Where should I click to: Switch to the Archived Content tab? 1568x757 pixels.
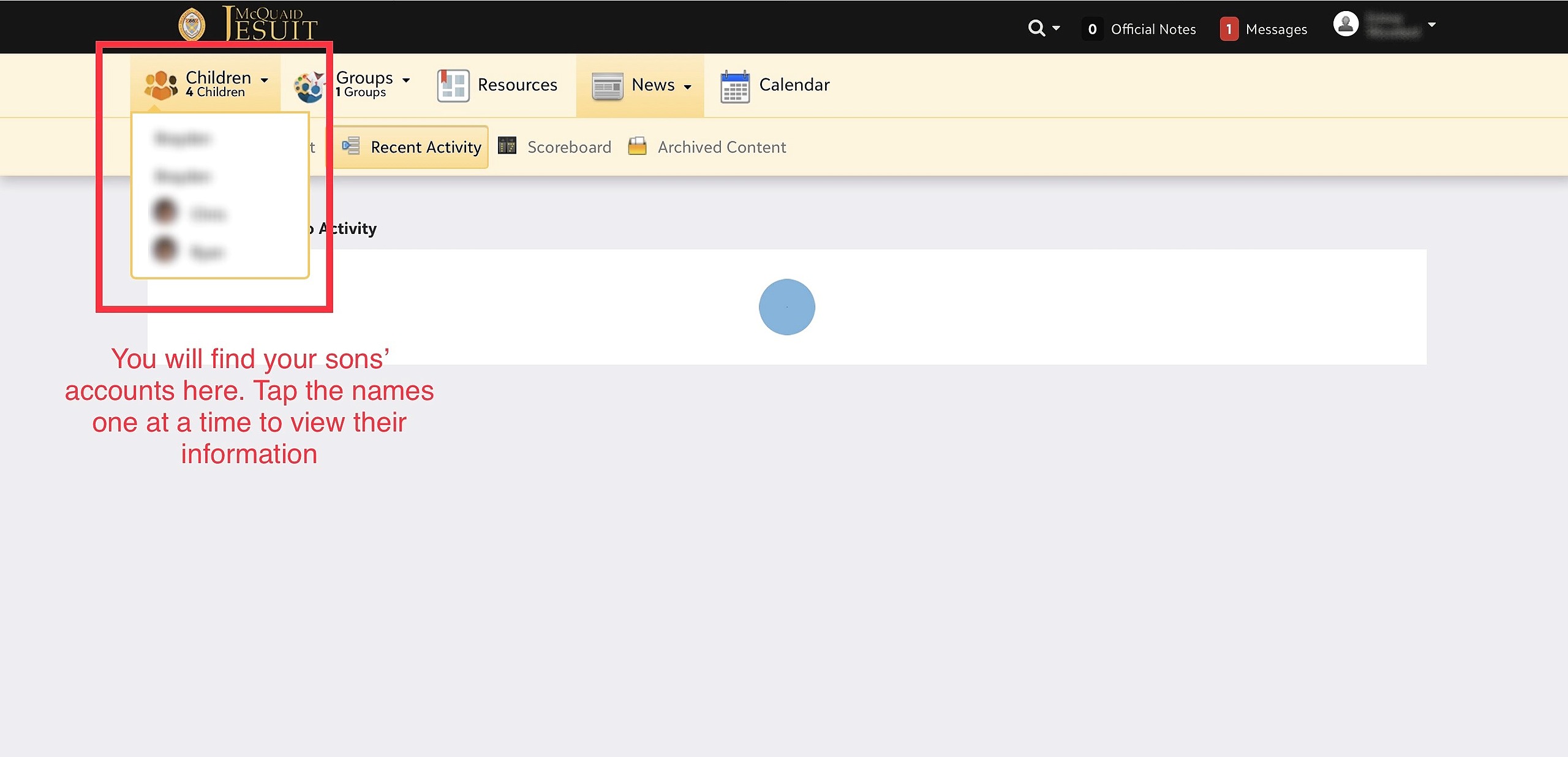722,147
